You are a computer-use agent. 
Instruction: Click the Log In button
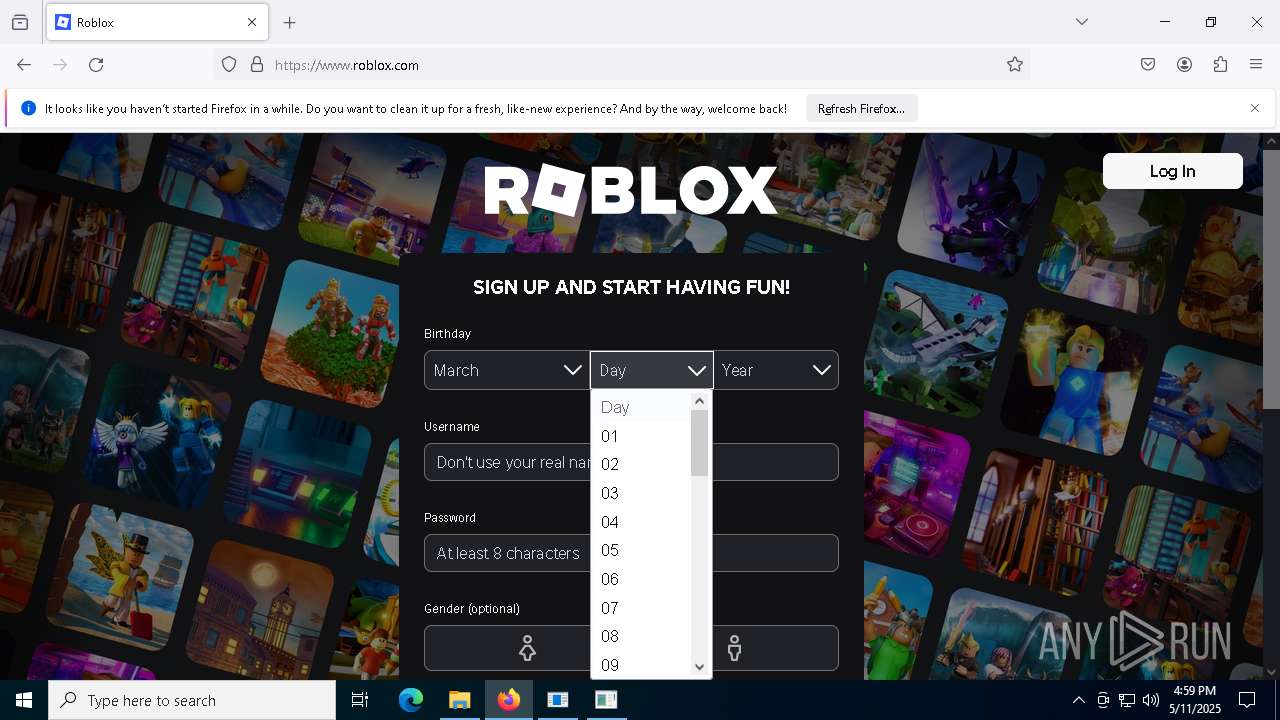click(1172, 171)
